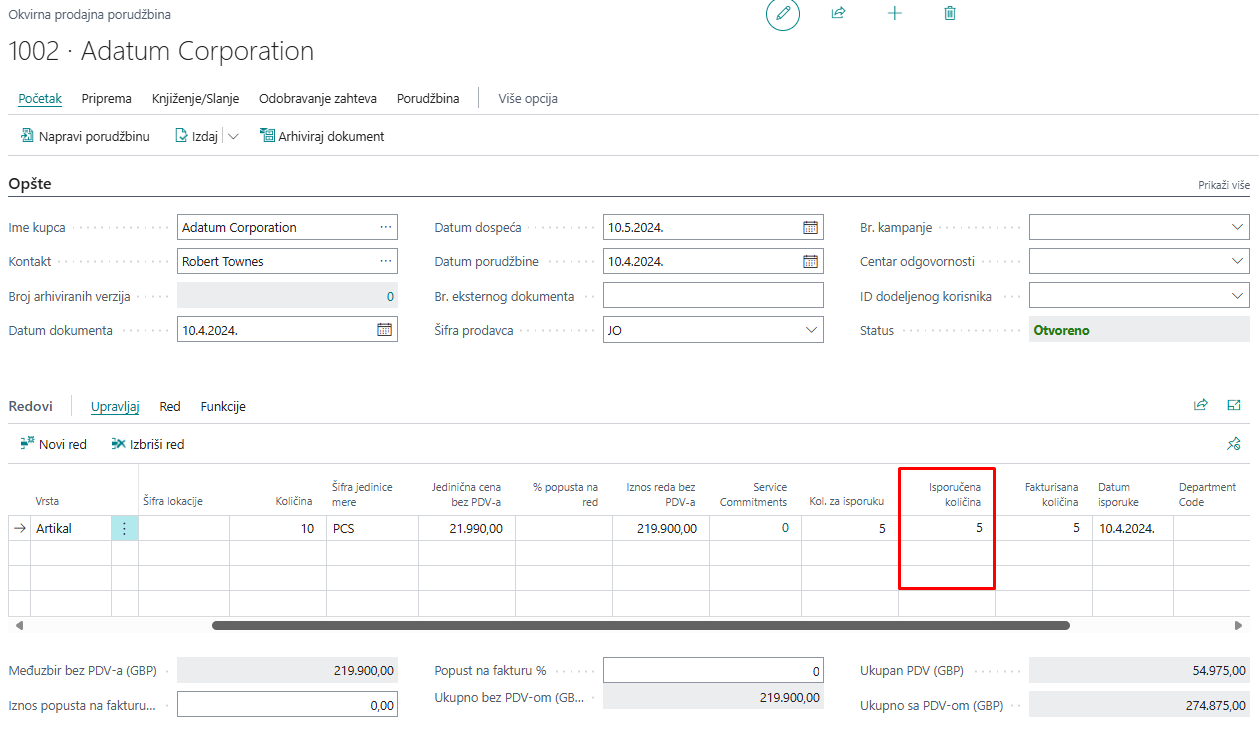
Task: Click the expand-lines icon in Redovi section
Action: pyautogui.click(x=1233, y=406)
